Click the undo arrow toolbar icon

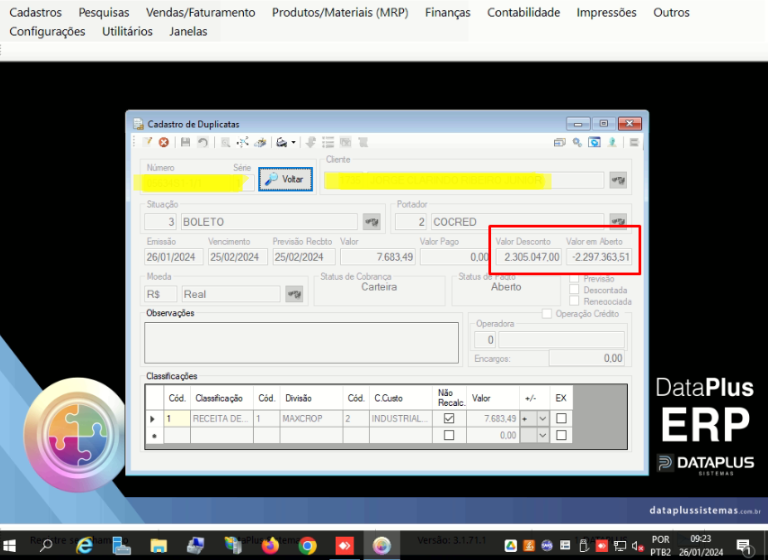202,142
